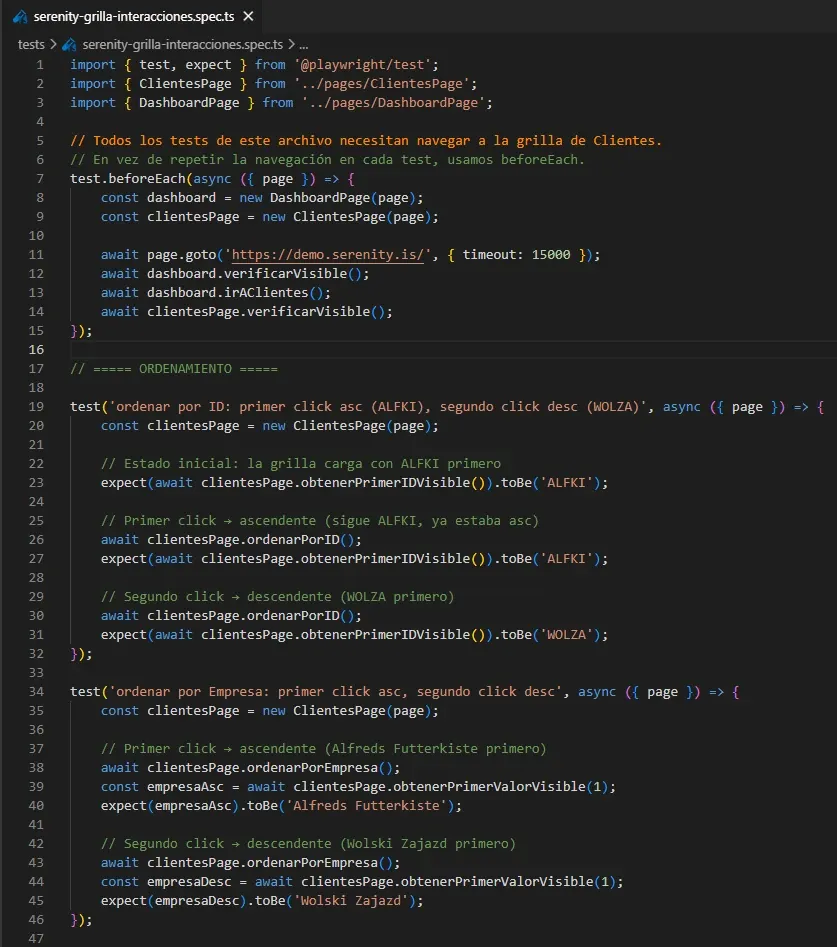Place the cursor on test.beforeEach
The image size is (837, 947).
(x=128, y=179)
